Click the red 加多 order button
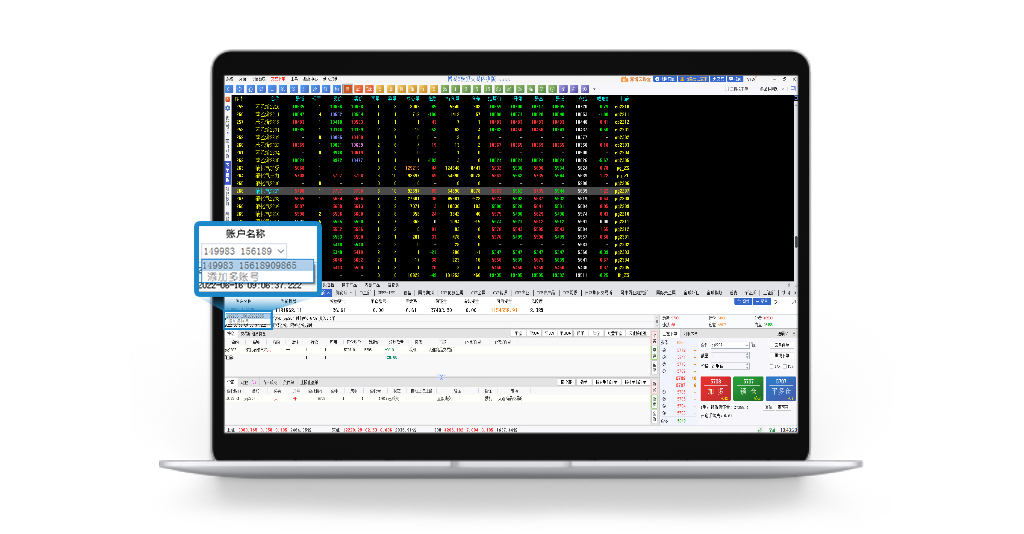 716,388
